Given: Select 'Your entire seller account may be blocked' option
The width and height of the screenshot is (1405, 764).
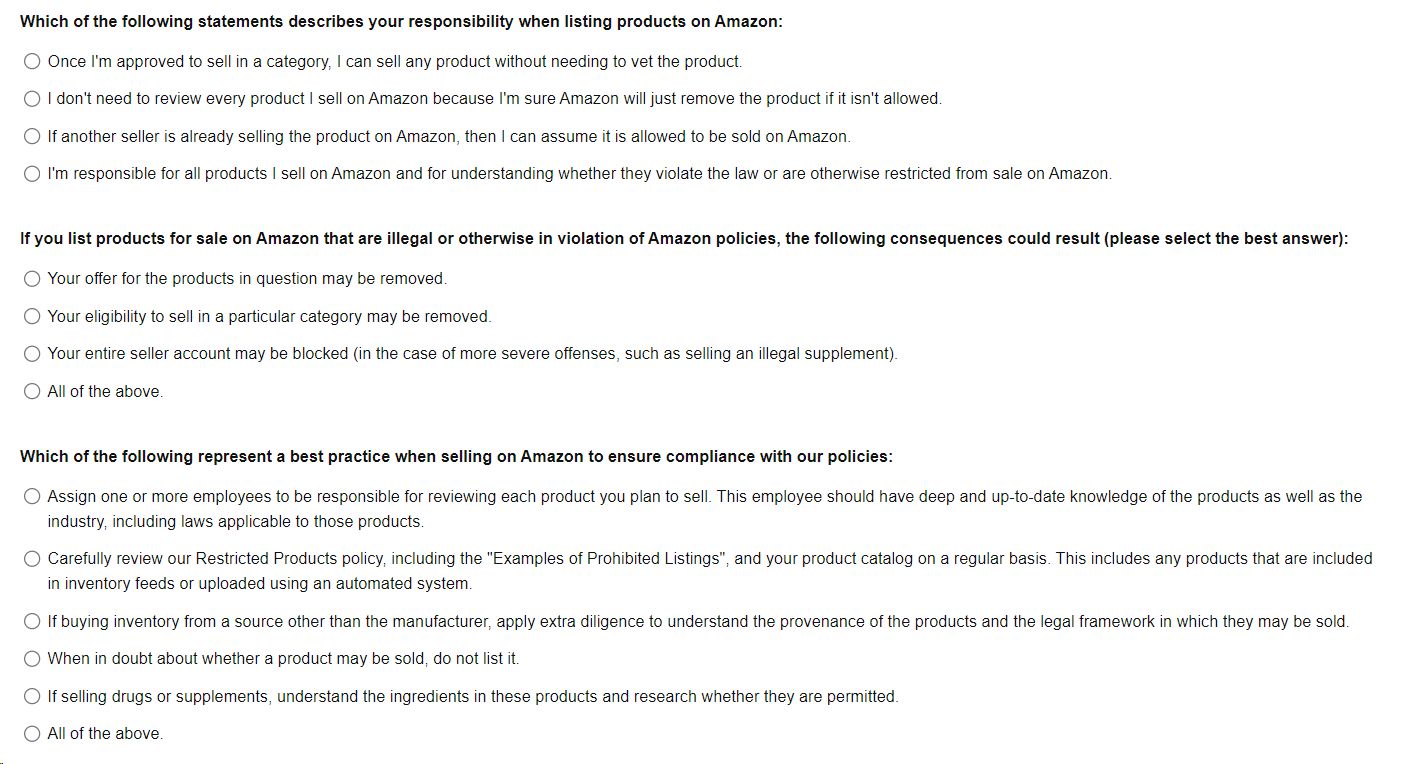Looking at the screenshot, I should pyautogui.click(x=32, y=354).
